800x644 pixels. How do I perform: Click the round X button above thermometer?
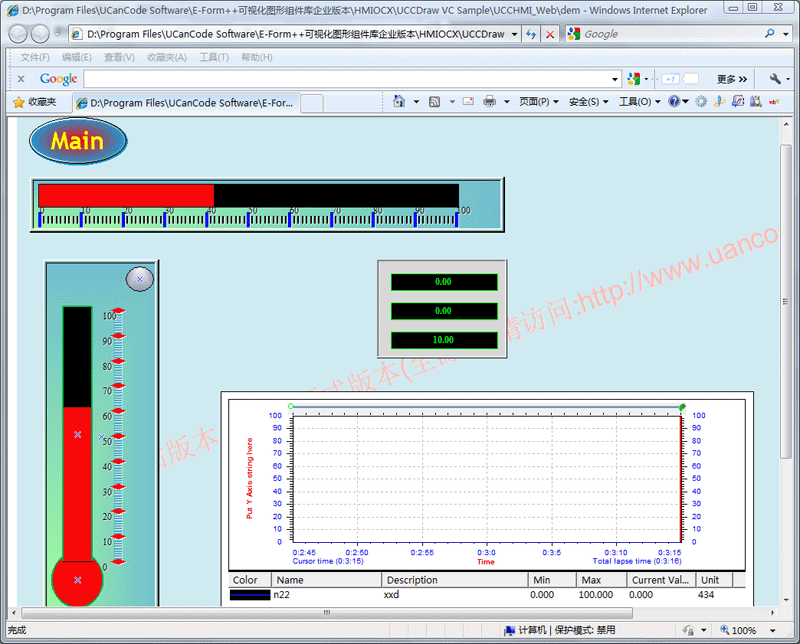(x=140, y=279)
